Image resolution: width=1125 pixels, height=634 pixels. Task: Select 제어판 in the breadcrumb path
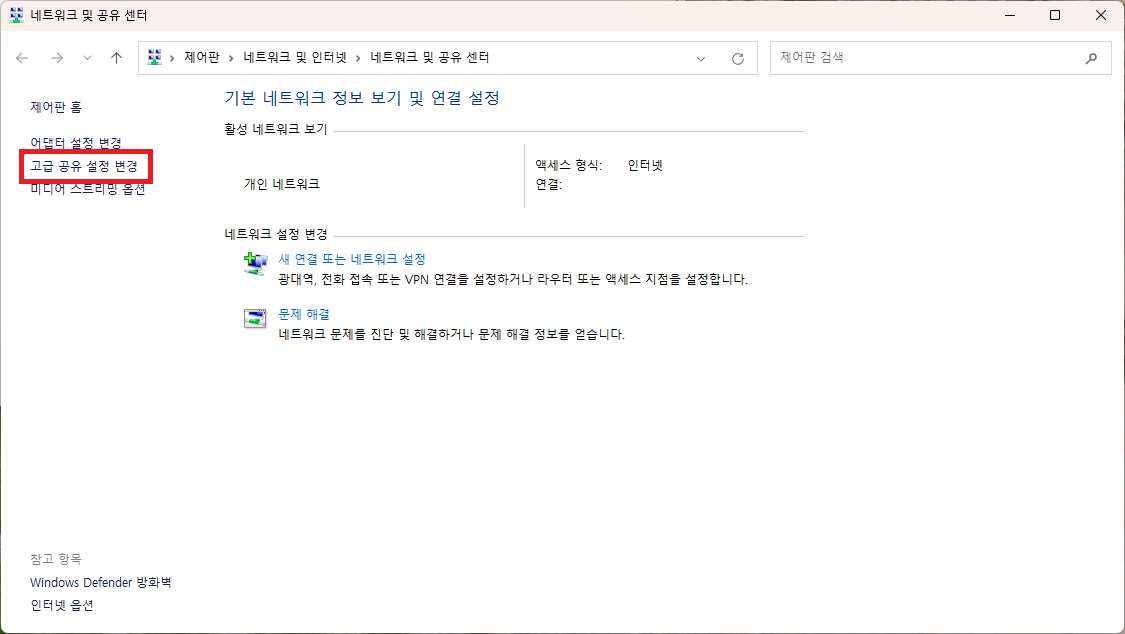(201, 57)
